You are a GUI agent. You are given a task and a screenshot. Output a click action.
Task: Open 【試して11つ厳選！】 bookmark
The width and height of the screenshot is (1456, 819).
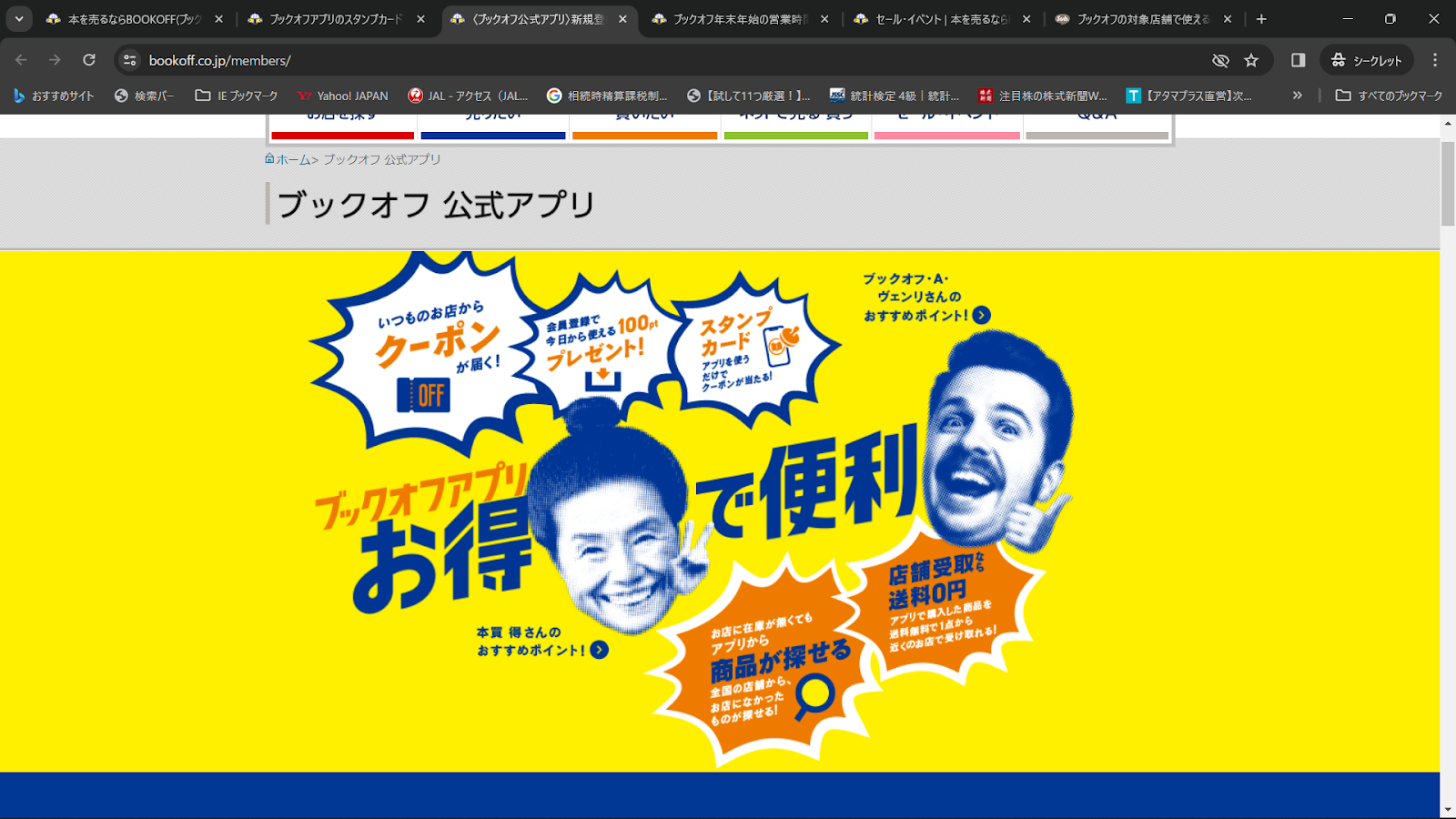[748, 96]
